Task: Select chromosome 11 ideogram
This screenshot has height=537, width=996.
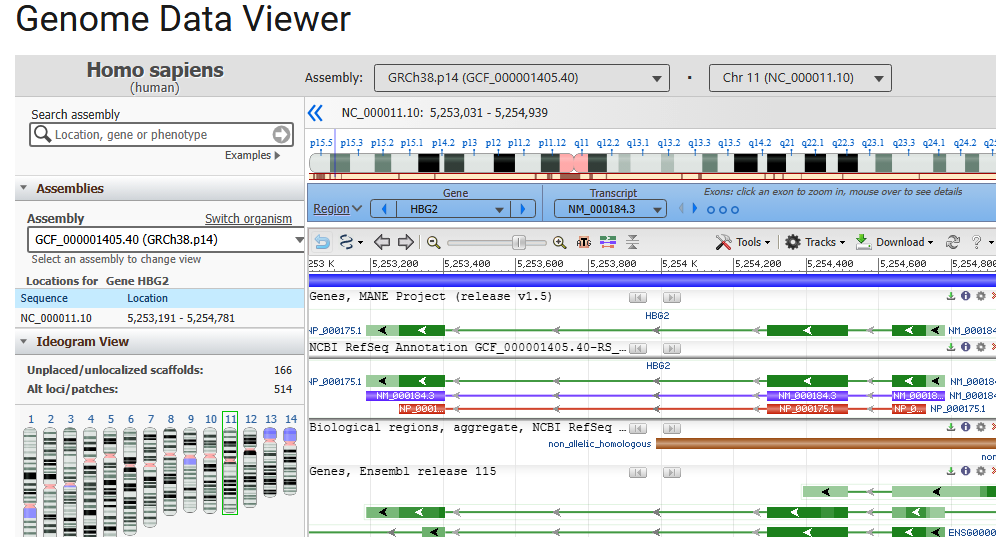Action: [x=230, y=470]
